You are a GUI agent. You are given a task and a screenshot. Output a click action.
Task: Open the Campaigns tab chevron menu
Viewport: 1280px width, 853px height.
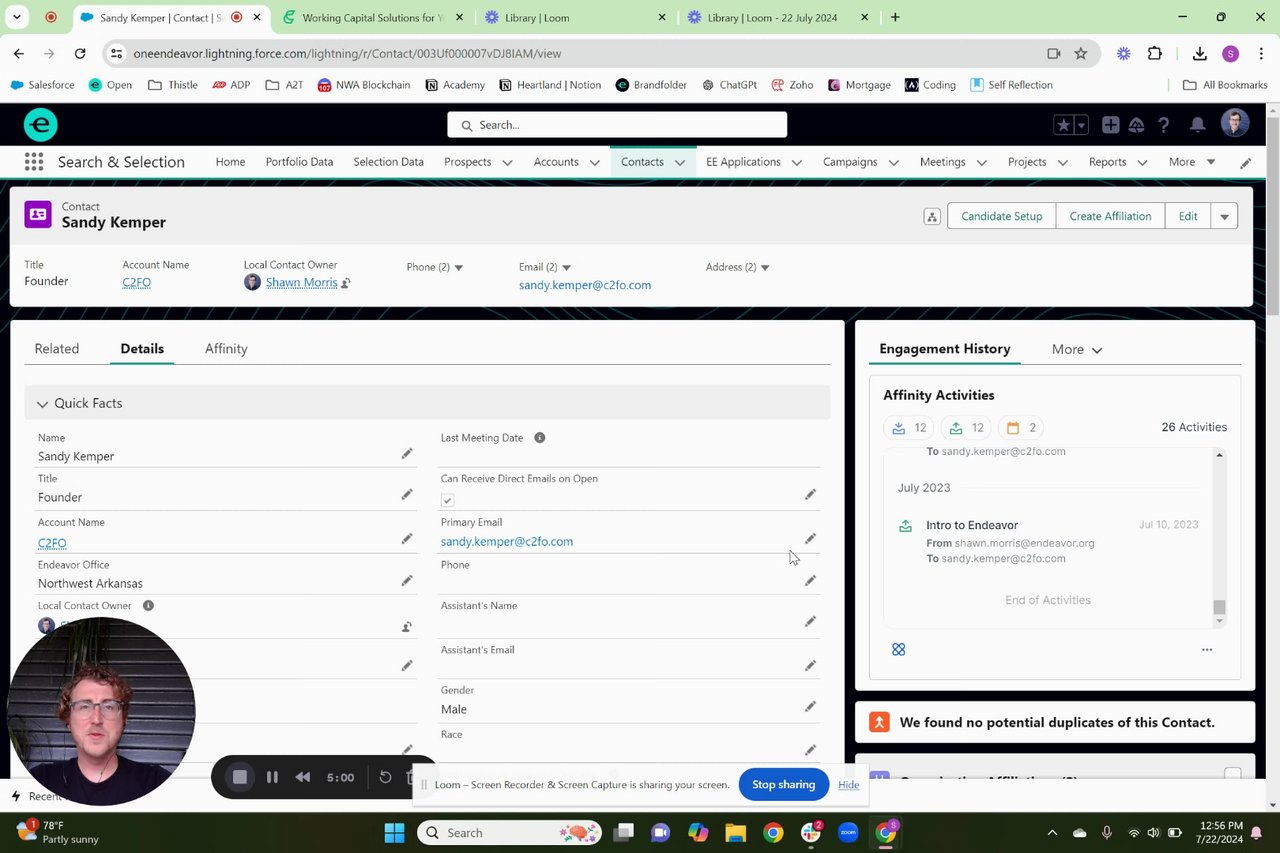[893, 162]
